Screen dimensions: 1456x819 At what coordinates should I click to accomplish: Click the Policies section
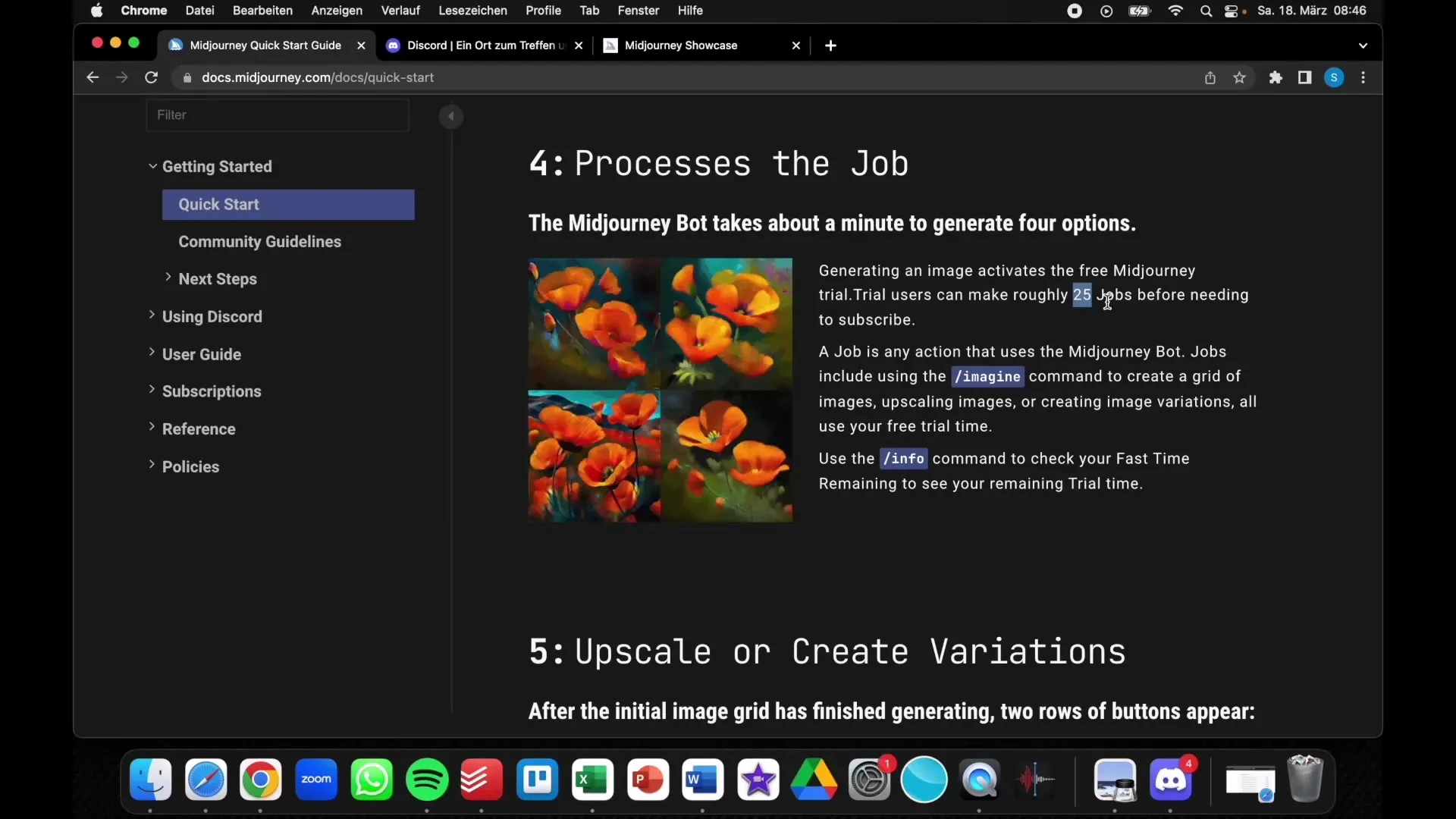click(191, 466)
